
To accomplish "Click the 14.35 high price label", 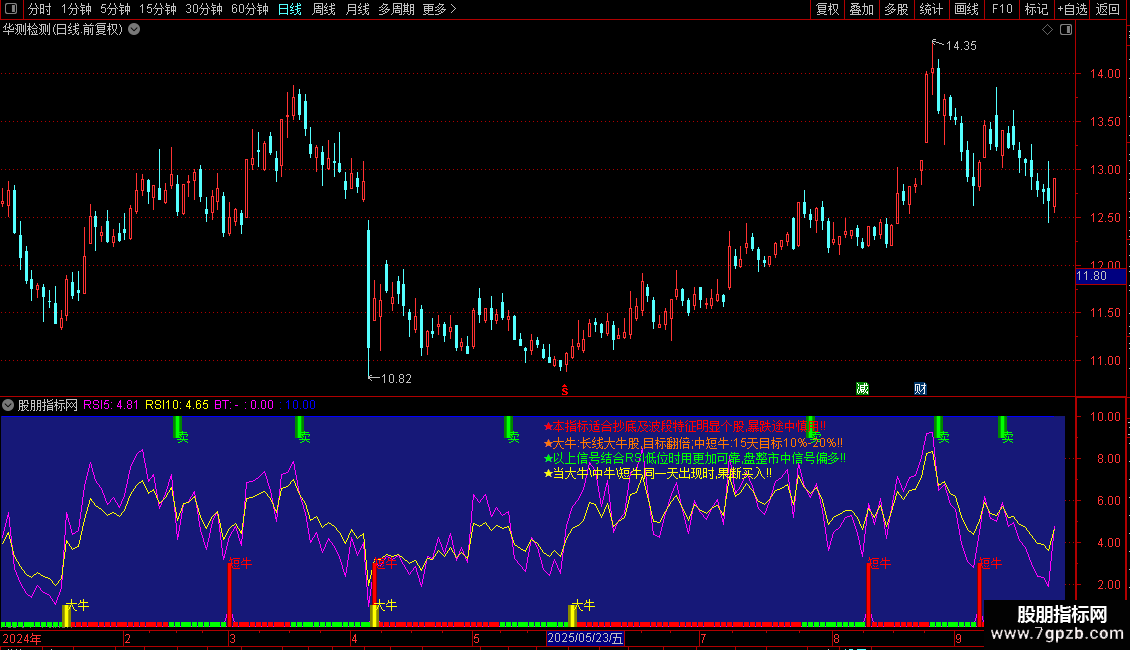I will [961, 45].
